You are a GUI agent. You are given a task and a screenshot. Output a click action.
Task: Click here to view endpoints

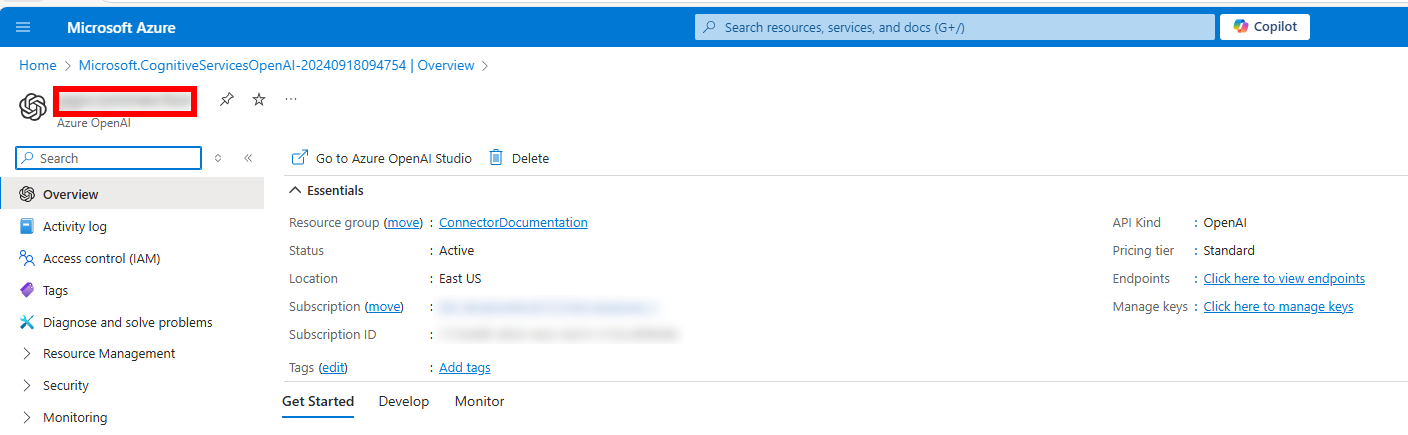coord(1284,278)
